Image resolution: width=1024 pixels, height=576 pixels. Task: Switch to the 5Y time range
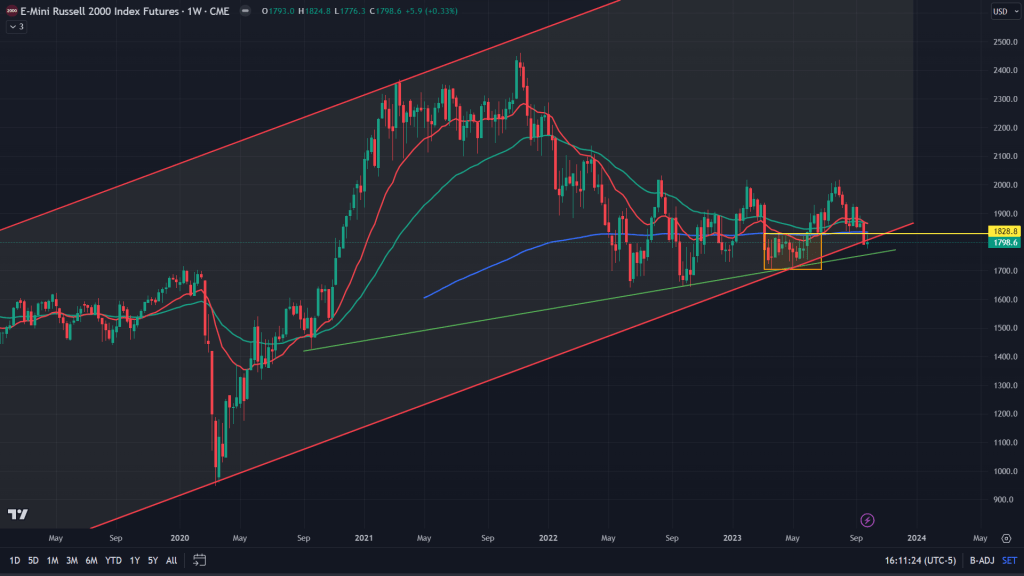152,560
